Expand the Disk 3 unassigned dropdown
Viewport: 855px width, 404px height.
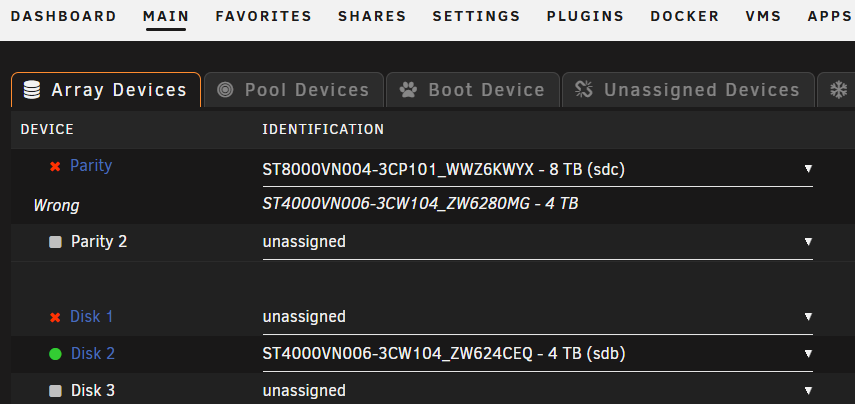538,391
